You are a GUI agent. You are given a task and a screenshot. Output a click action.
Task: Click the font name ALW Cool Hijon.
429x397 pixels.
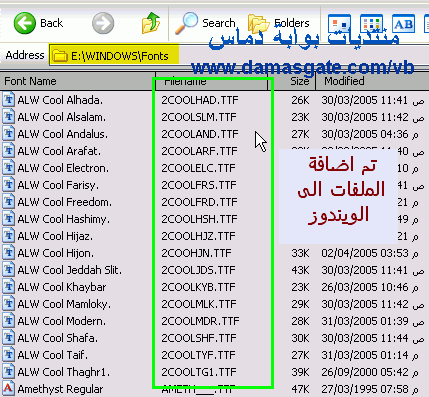[x=56, y=253]
